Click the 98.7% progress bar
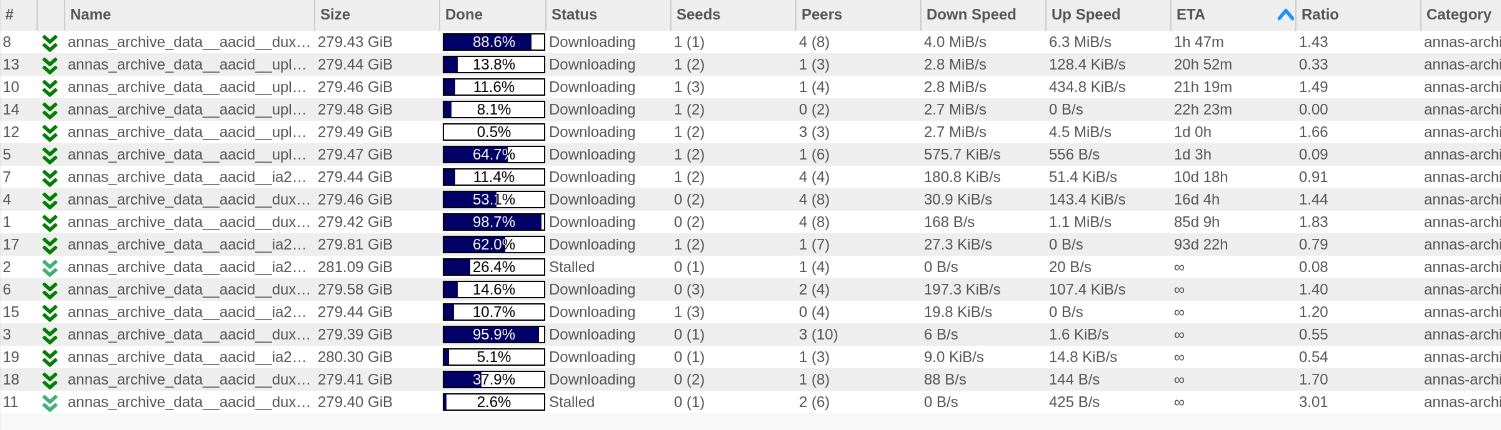 click(493, 222)
